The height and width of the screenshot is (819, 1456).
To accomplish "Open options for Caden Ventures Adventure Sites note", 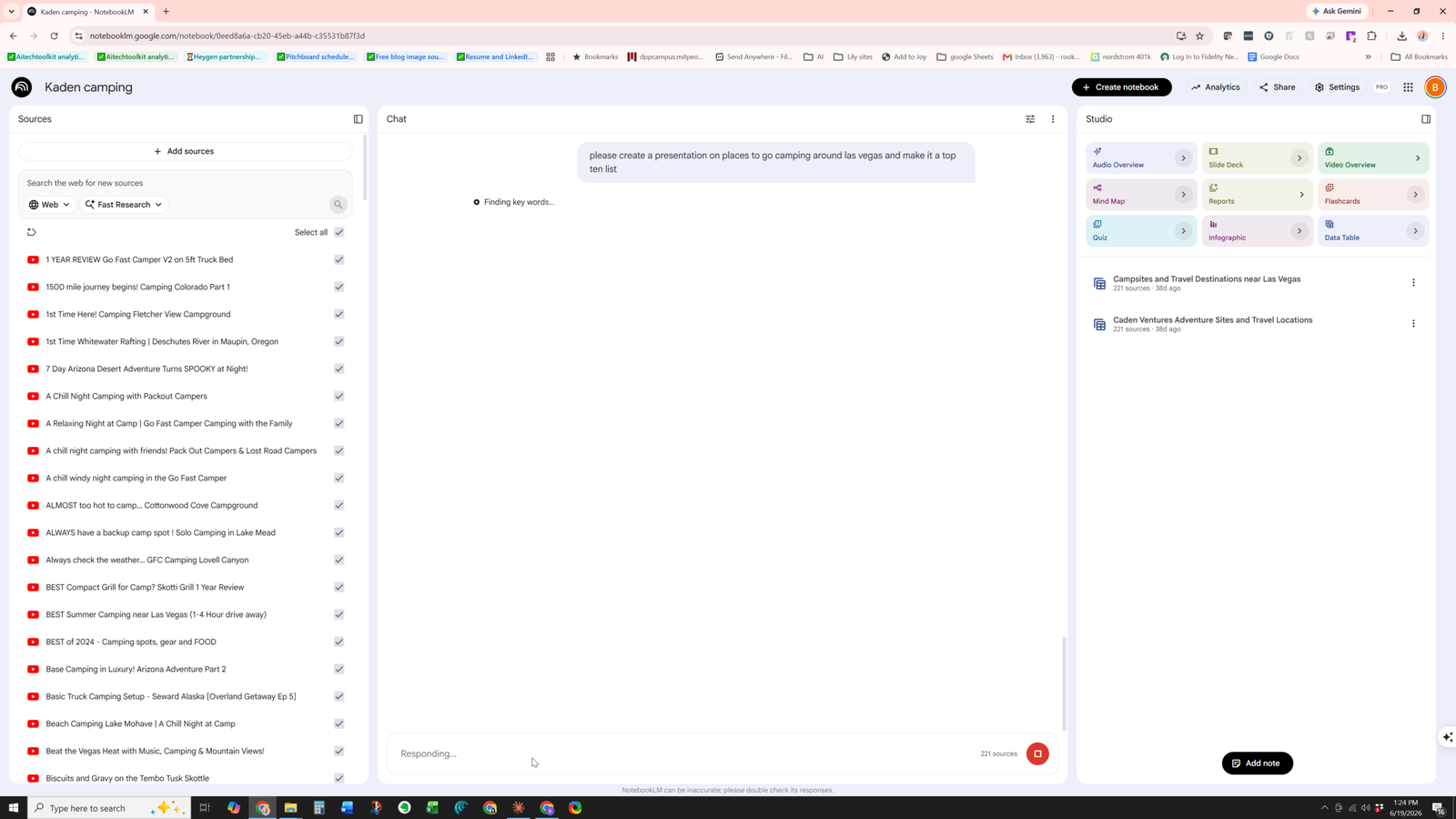I will (x=1413, y=324).
